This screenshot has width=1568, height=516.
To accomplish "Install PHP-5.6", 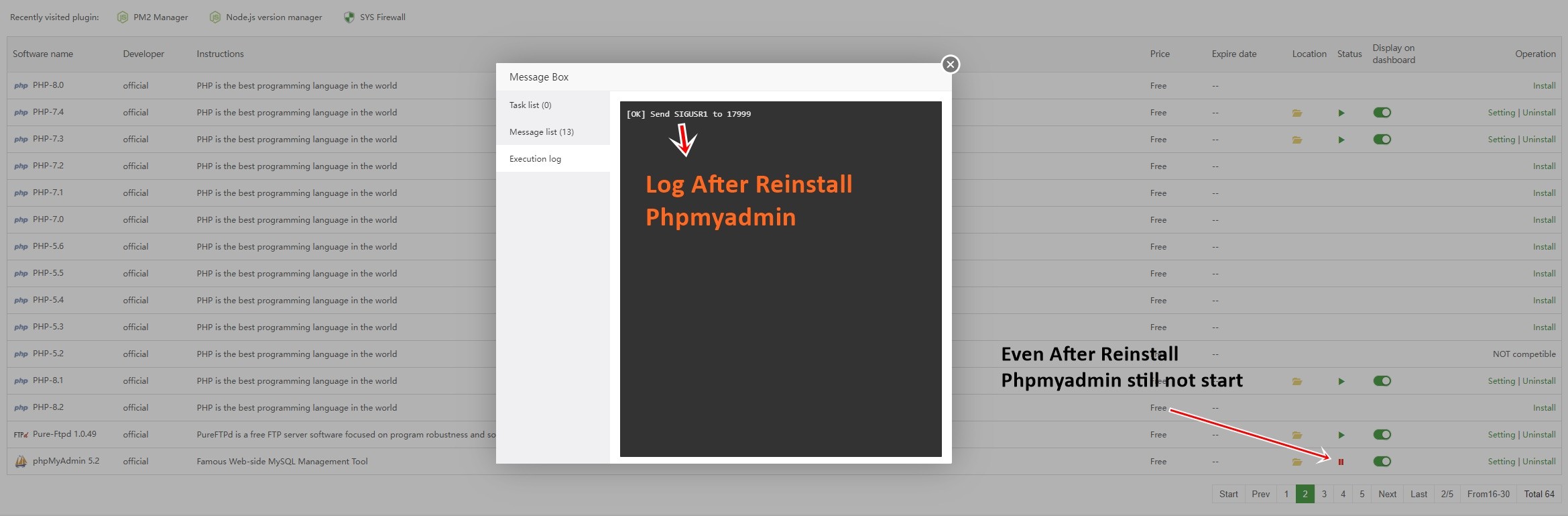I will [1544, 247].
